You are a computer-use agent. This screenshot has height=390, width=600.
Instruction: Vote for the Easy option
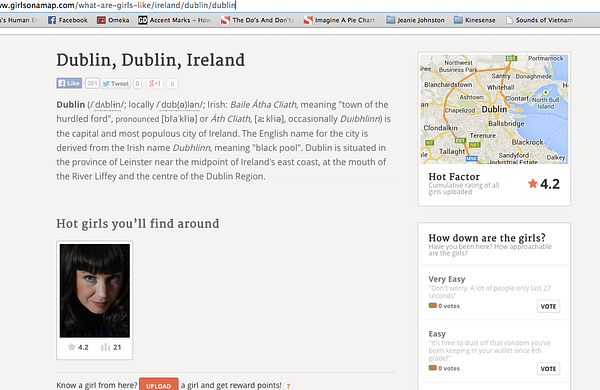coord(548,369)
